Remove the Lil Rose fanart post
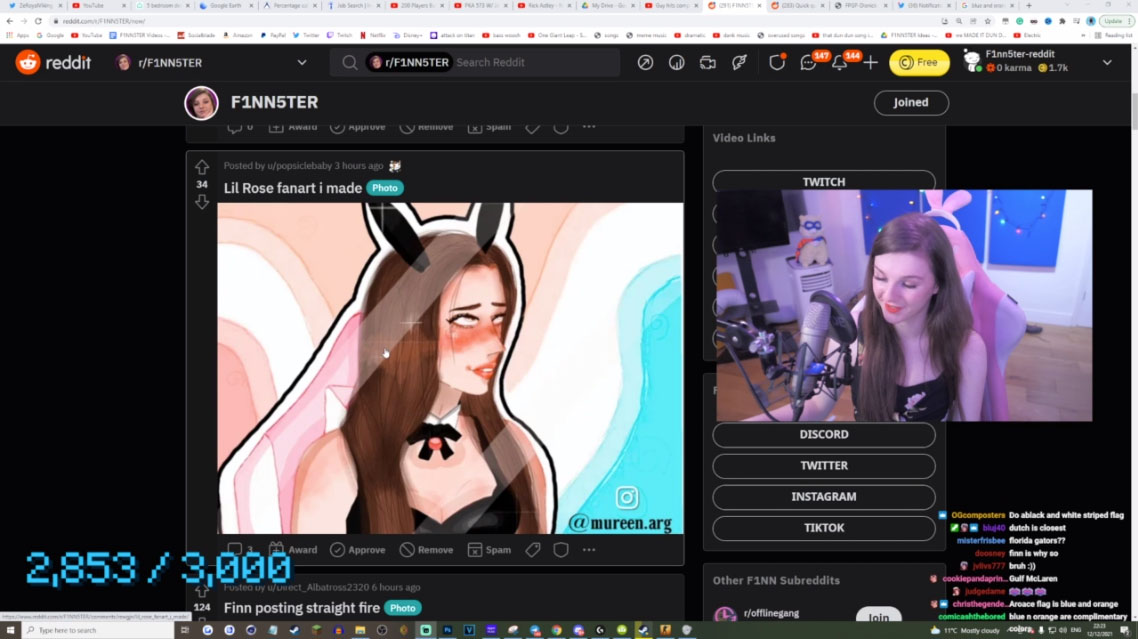Screen dimensions: 1138x639 [427, 550]
